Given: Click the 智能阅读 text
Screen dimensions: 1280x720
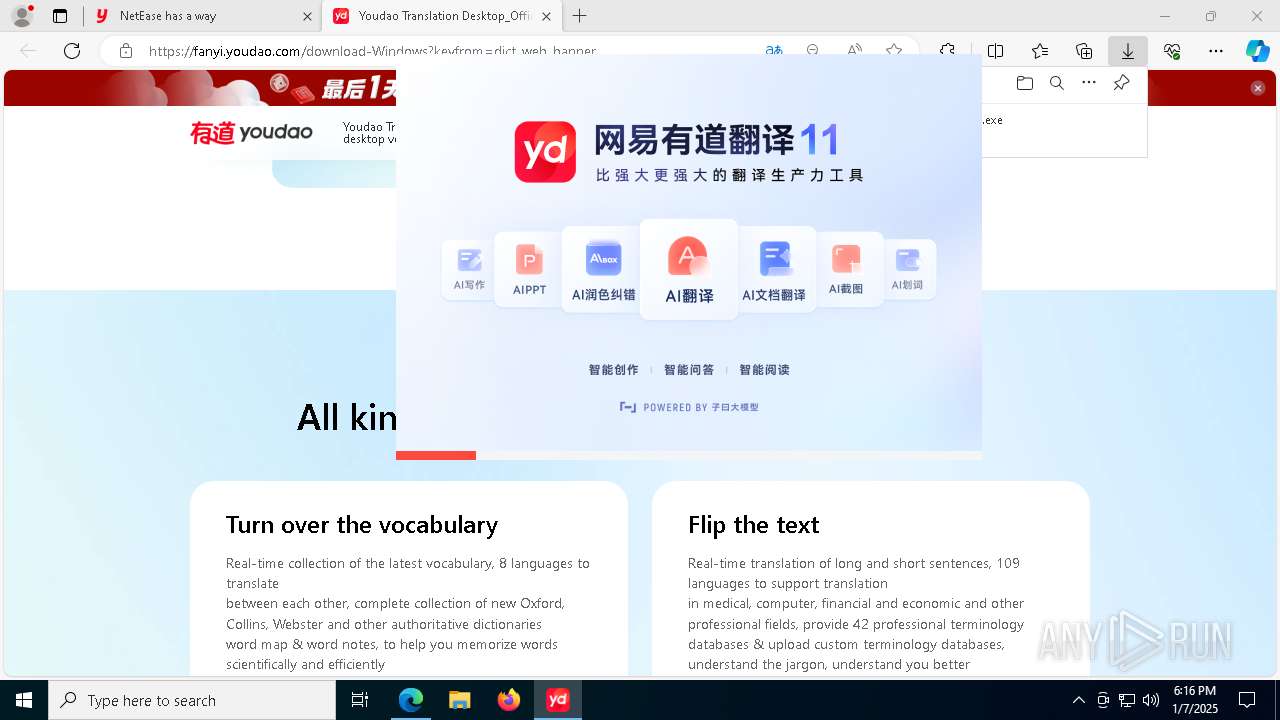Looking at the screenshot, I should click(x=764, y=370).
